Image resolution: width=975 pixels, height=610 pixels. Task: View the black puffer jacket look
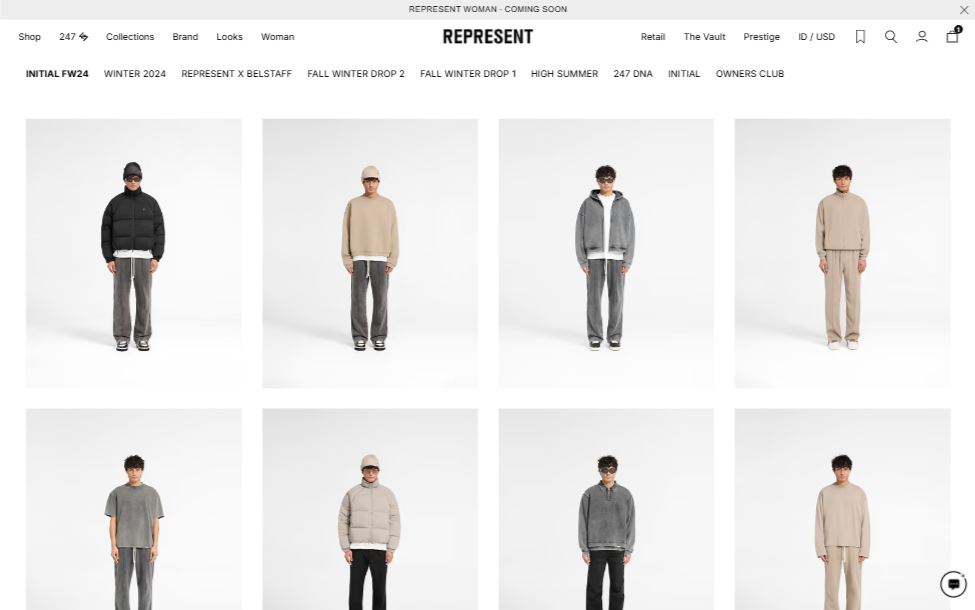(134, 253)
